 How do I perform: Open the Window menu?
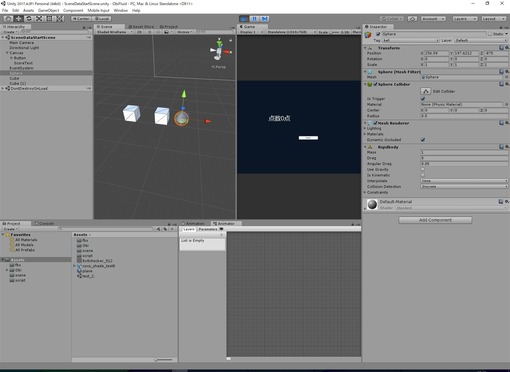(120, 10)
